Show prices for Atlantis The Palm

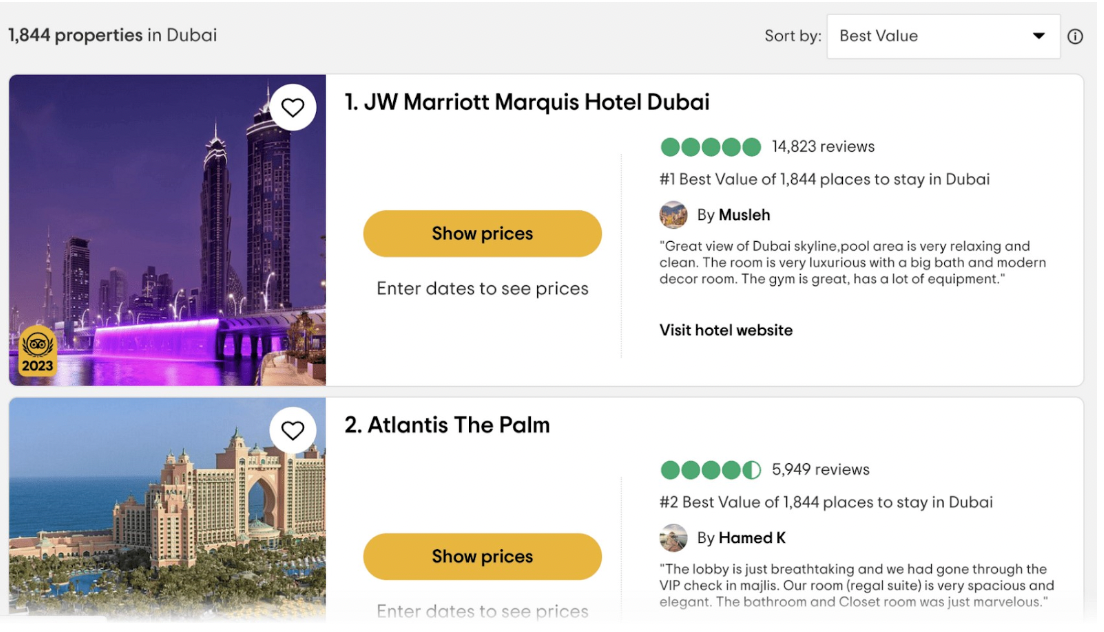482,556
